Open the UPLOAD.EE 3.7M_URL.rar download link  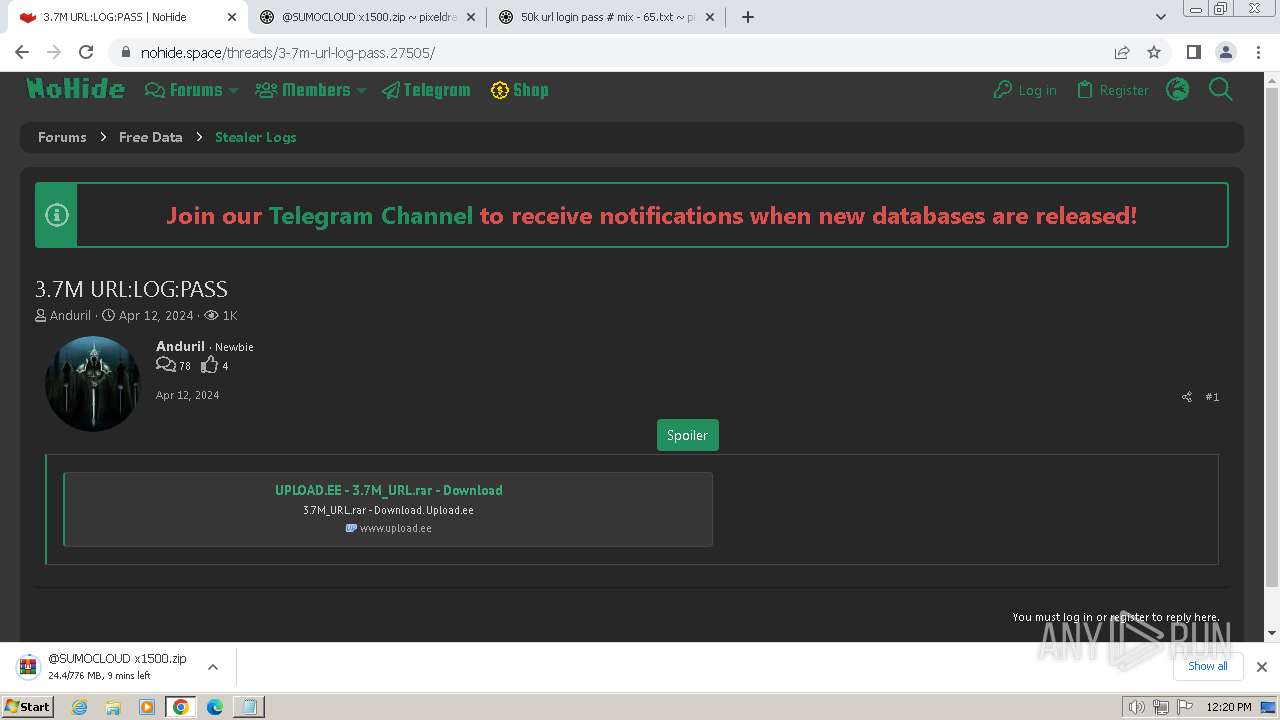pos(389,490)
